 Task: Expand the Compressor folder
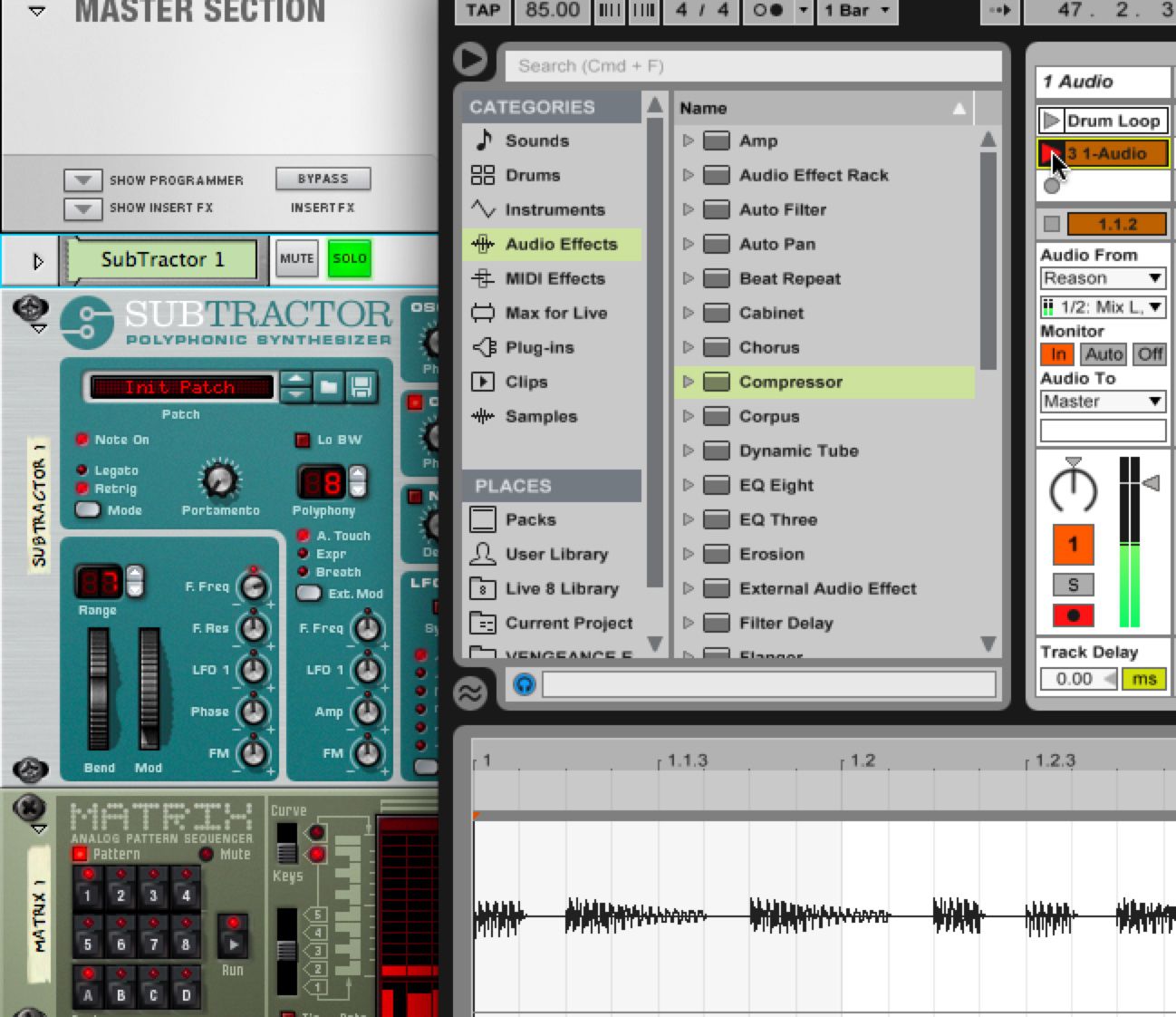[688, 382]
